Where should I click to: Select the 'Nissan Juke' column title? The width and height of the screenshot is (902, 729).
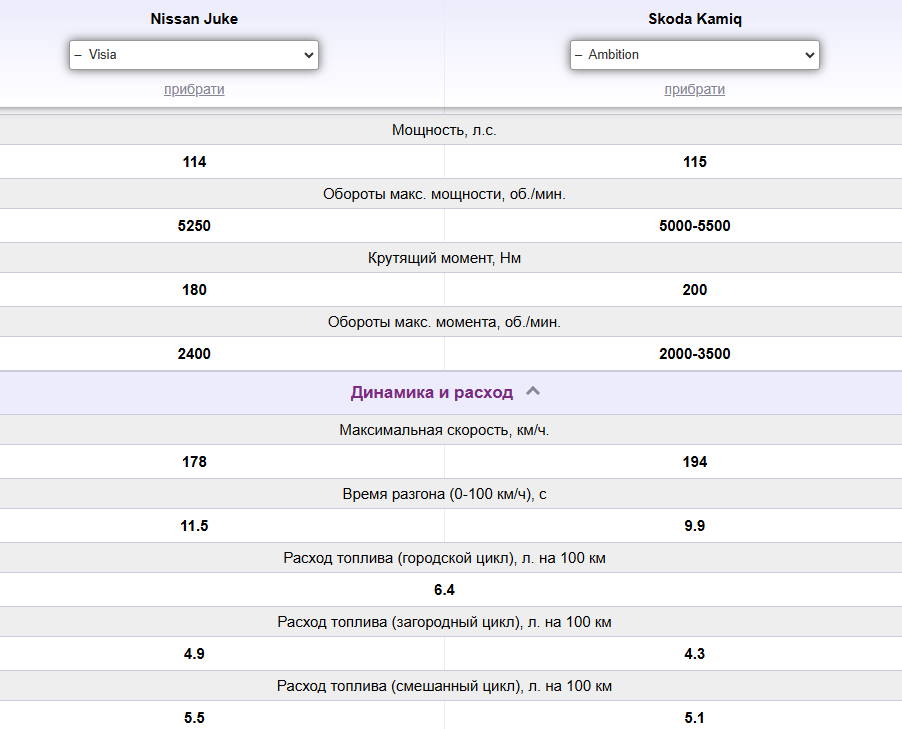click(194, 19)
